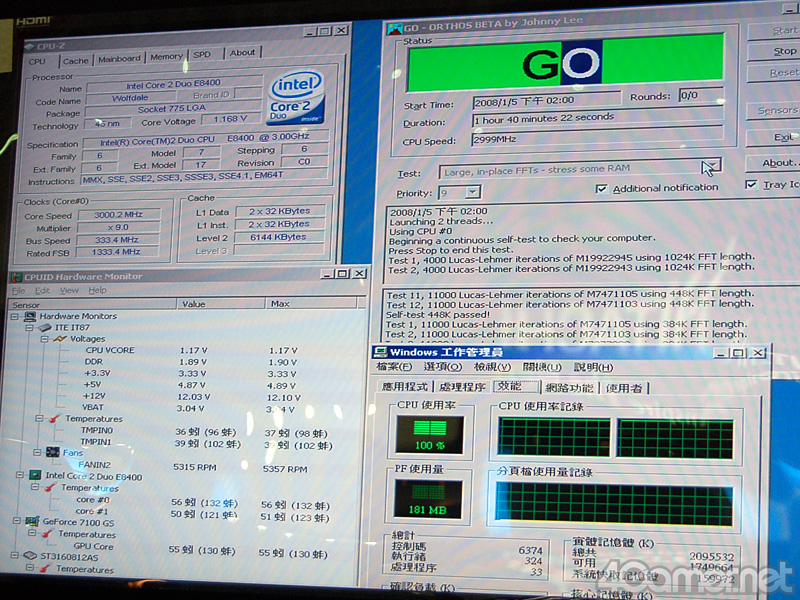Viewport: 800px width, 600px height.
Task: Switch to the 處理程序 tab in Task Manager
Action: click(x=462, y=387)
